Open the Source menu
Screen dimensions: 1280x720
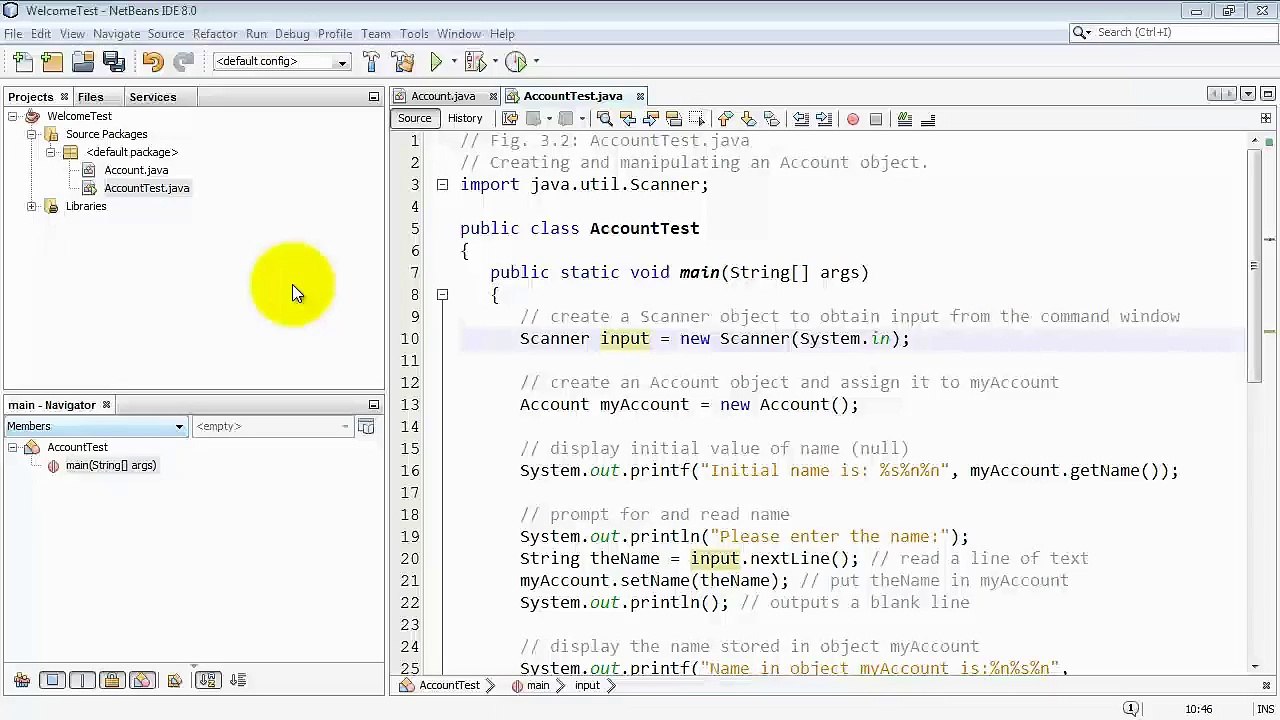point(166,34)
